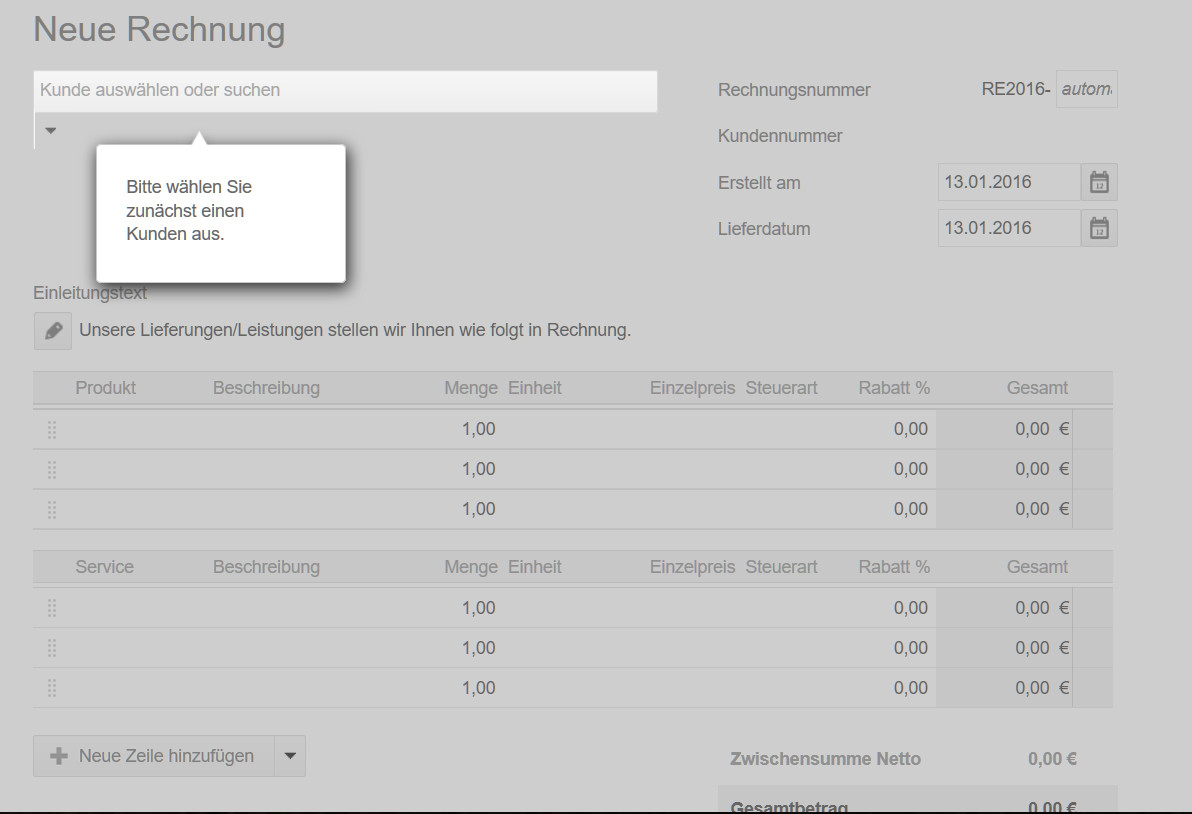Screen dimensions: 1192x814
Task: Click pencil icon to edit the Einleitungstext
Action: 51,330
